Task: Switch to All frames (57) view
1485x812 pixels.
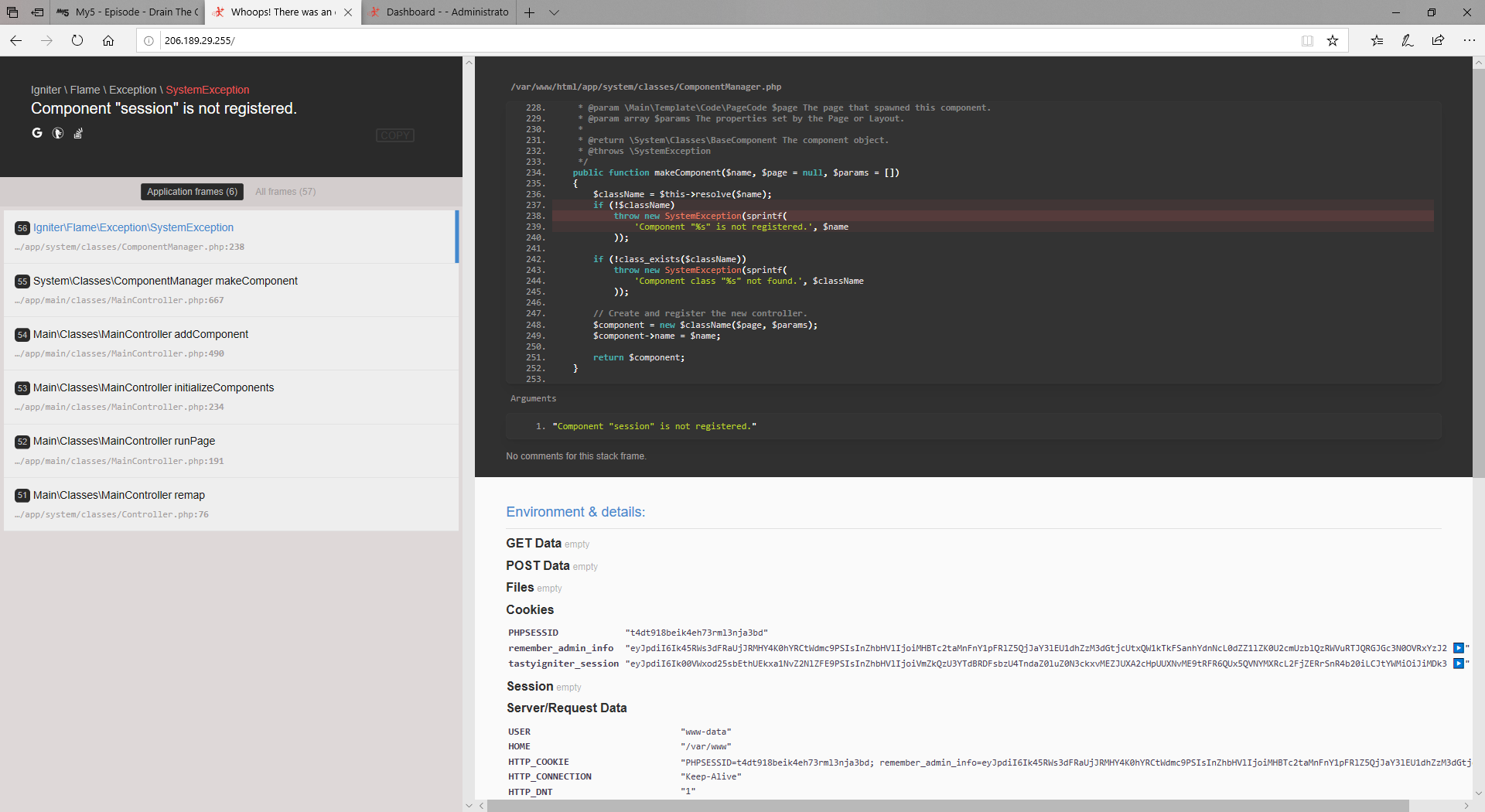Action: (x=285, y=191)
